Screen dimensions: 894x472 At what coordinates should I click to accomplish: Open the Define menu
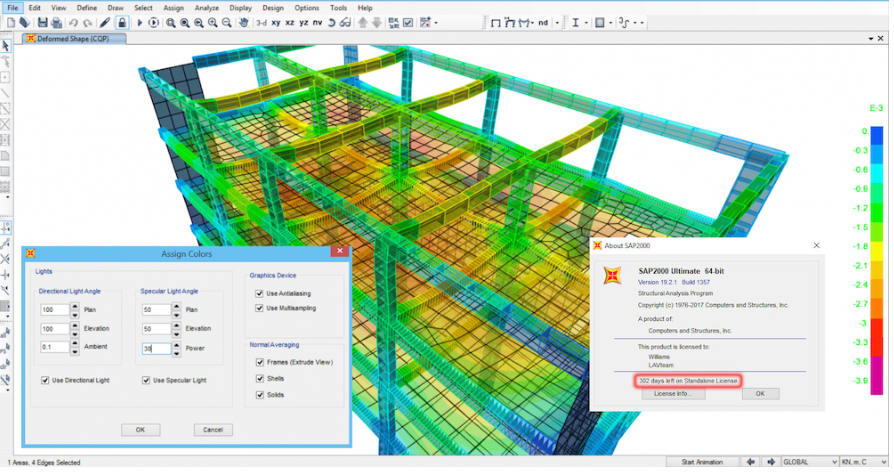pos(87,8)
